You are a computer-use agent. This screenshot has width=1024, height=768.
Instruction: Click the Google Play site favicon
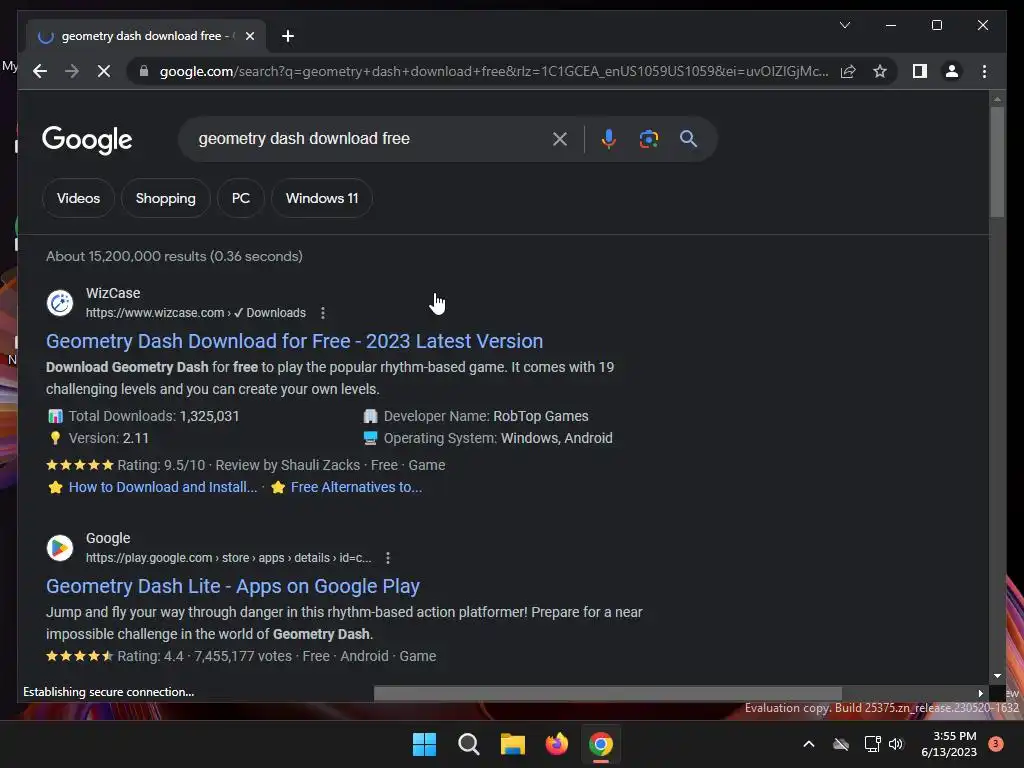[x=59, y=547]
